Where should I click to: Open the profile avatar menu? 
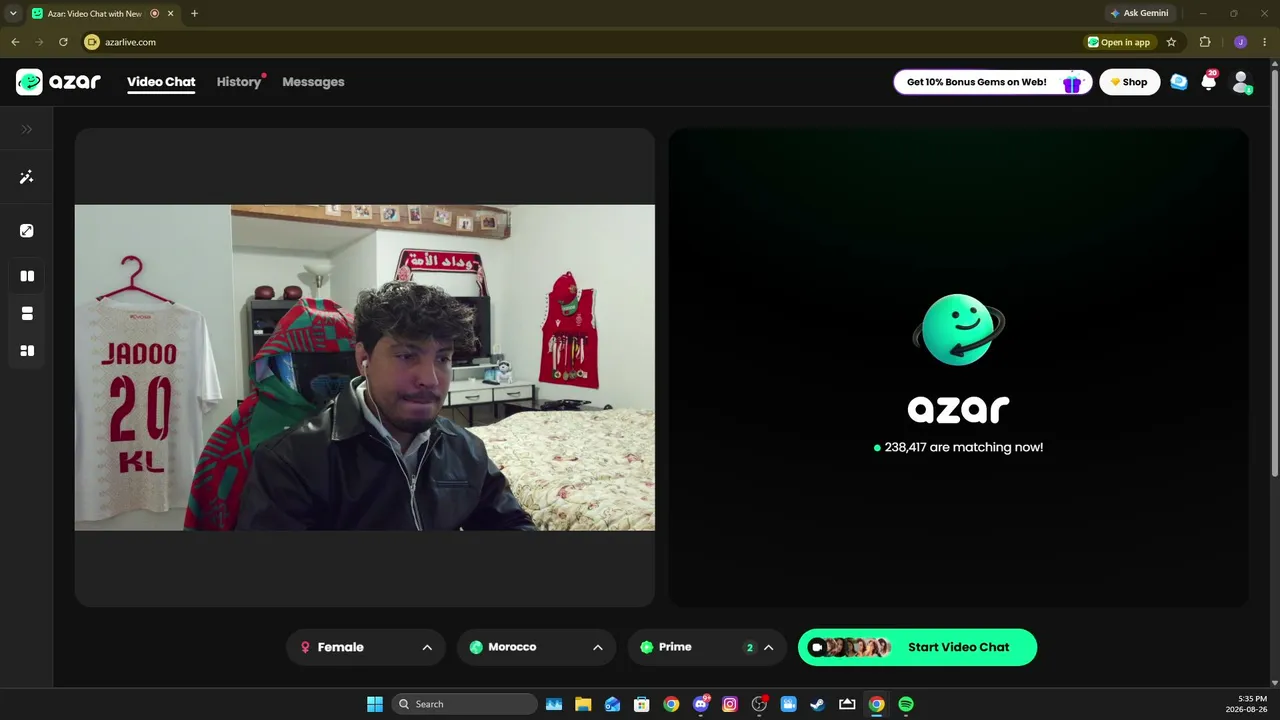pos(1241,82)
